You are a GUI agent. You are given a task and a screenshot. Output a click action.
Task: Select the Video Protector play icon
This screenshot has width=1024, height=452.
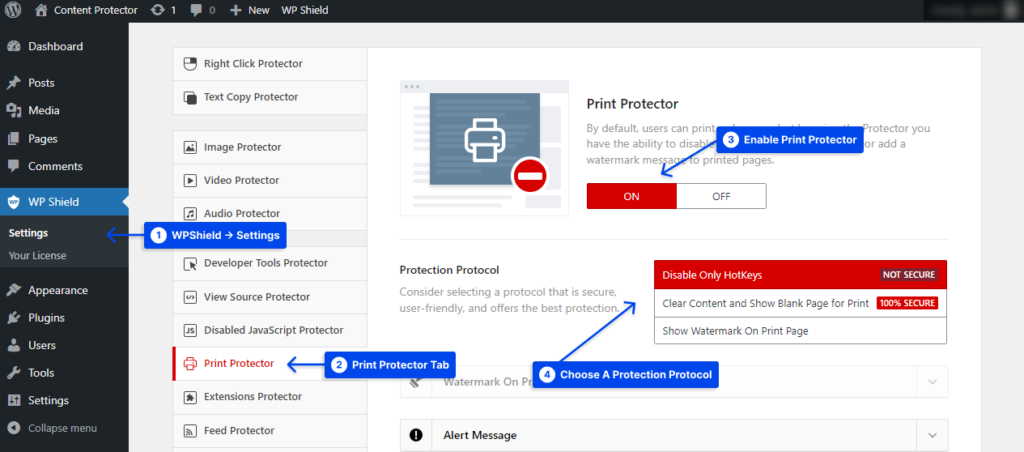coord(190,181)
